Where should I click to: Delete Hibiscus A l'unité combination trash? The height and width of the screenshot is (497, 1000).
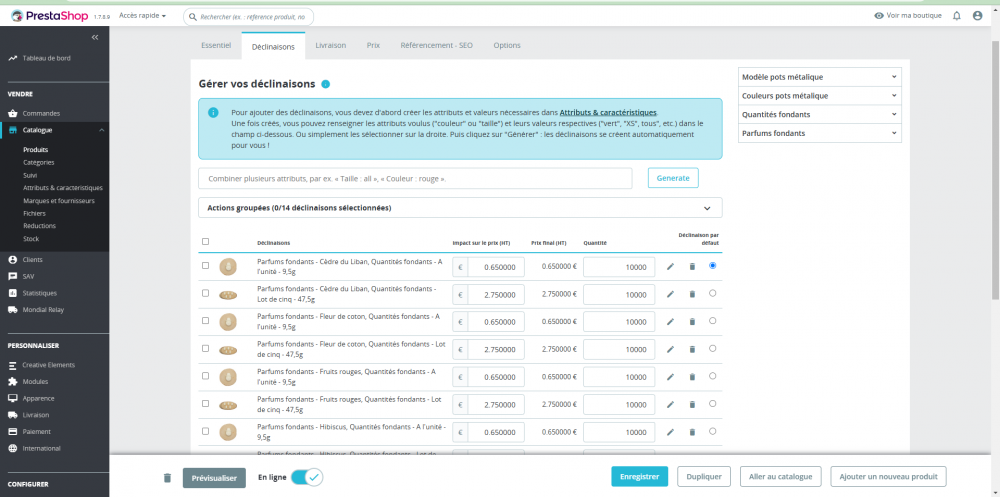(x=692, y=432)
